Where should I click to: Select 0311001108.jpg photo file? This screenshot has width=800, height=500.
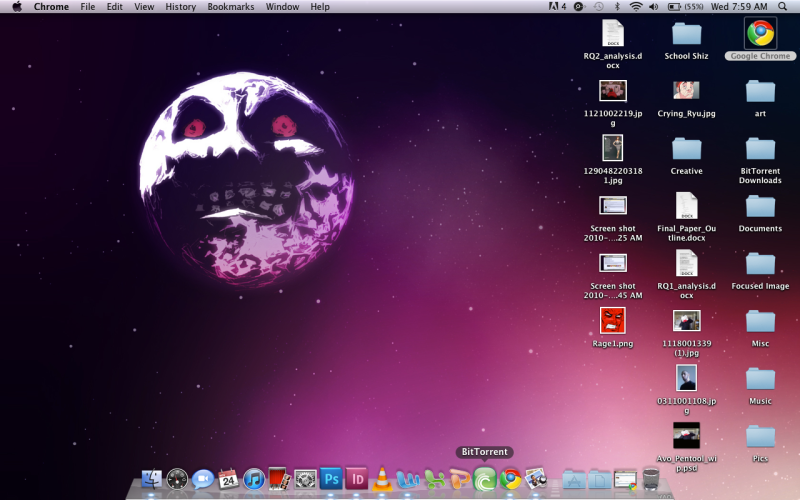point(686,378)
